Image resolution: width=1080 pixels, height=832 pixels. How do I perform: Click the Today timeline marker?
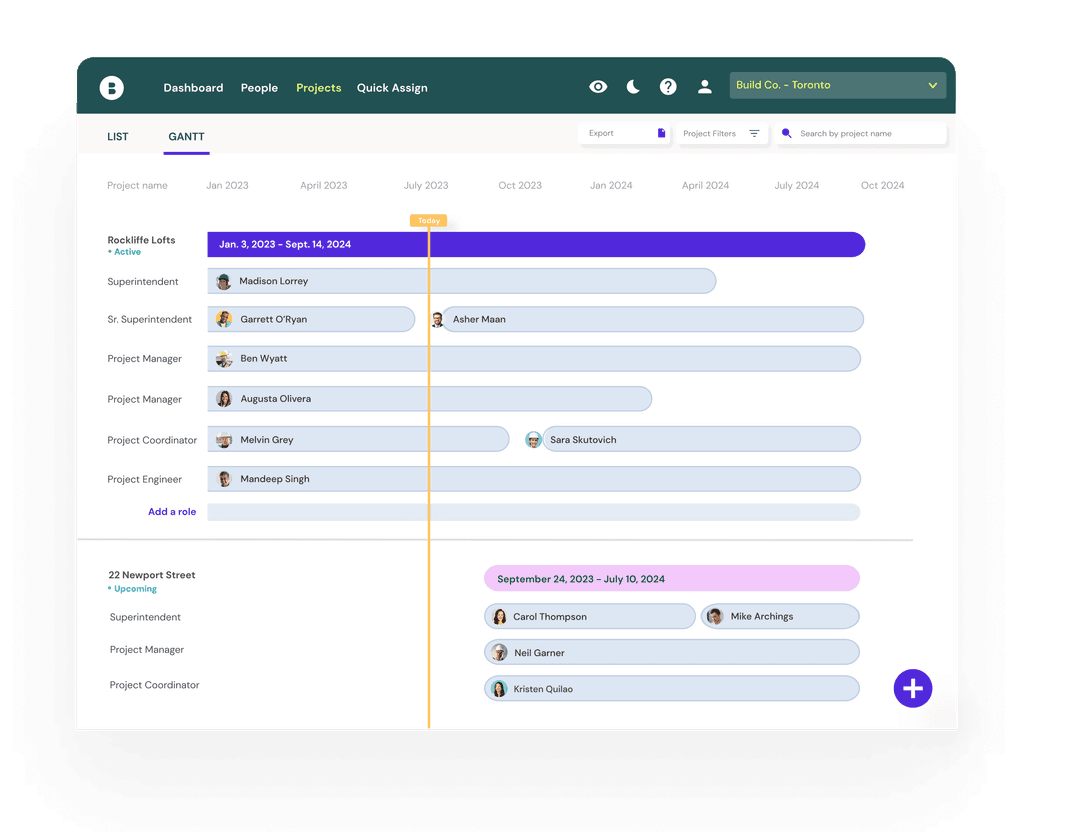click(428, 220)
